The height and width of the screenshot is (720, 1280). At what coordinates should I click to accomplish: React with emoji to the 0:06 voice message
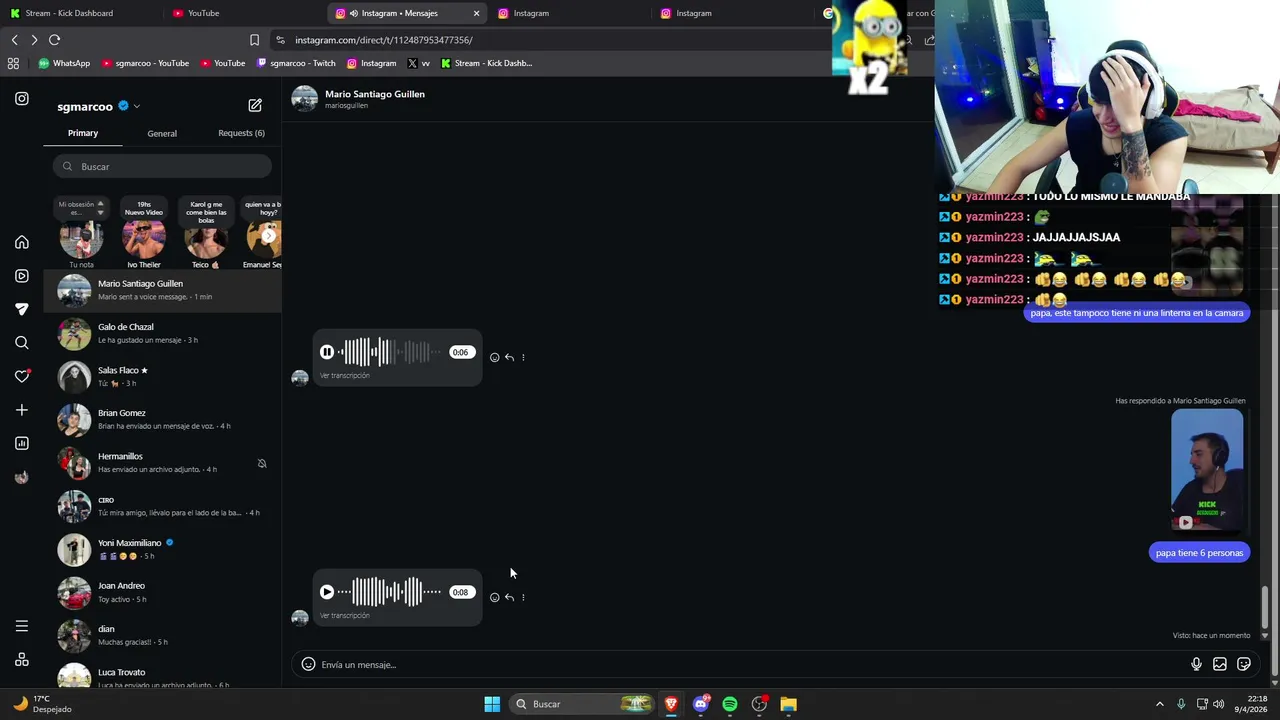click(494, 357)
